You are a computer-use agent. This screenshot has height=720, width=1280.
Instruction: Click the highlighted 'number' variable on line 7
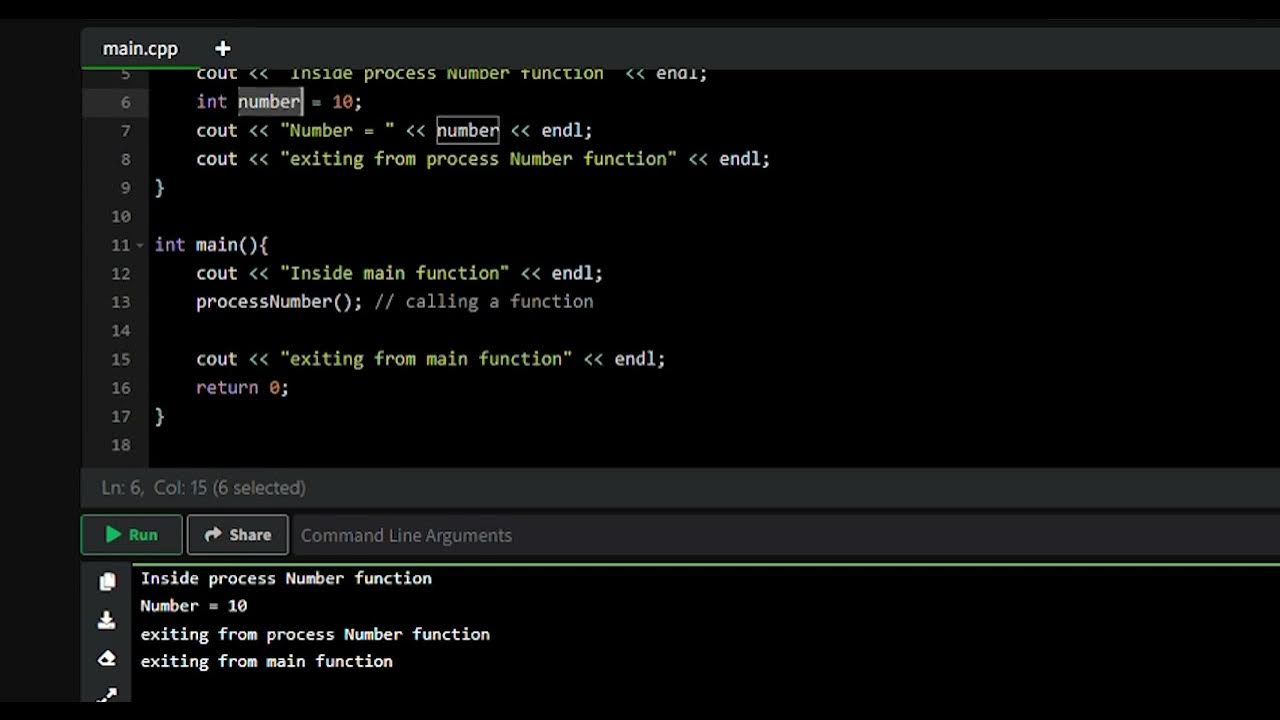tap(467, 131)
